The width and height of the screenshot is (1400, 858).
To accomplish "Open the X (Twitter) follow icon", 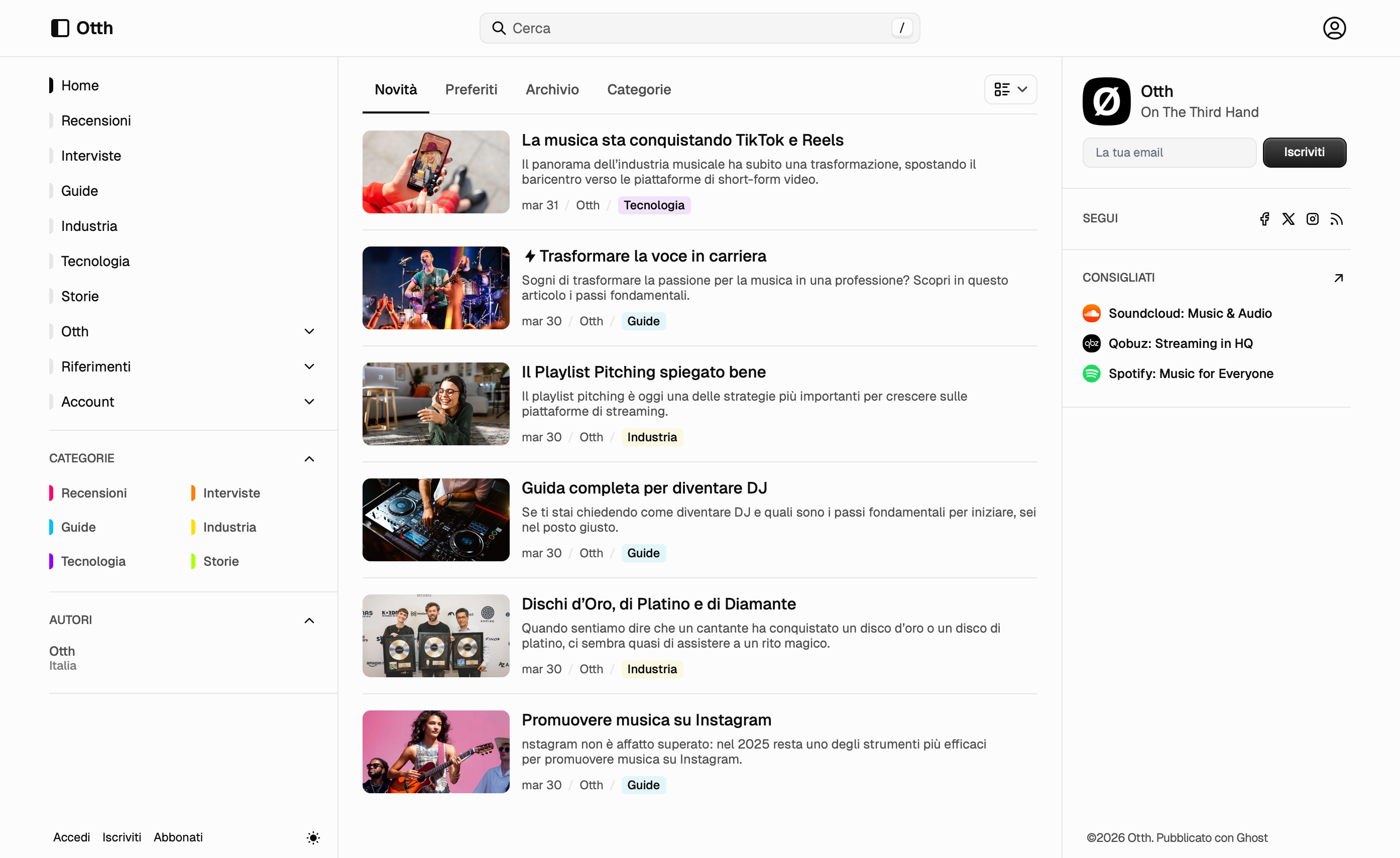I will (x=1288, y=219).
